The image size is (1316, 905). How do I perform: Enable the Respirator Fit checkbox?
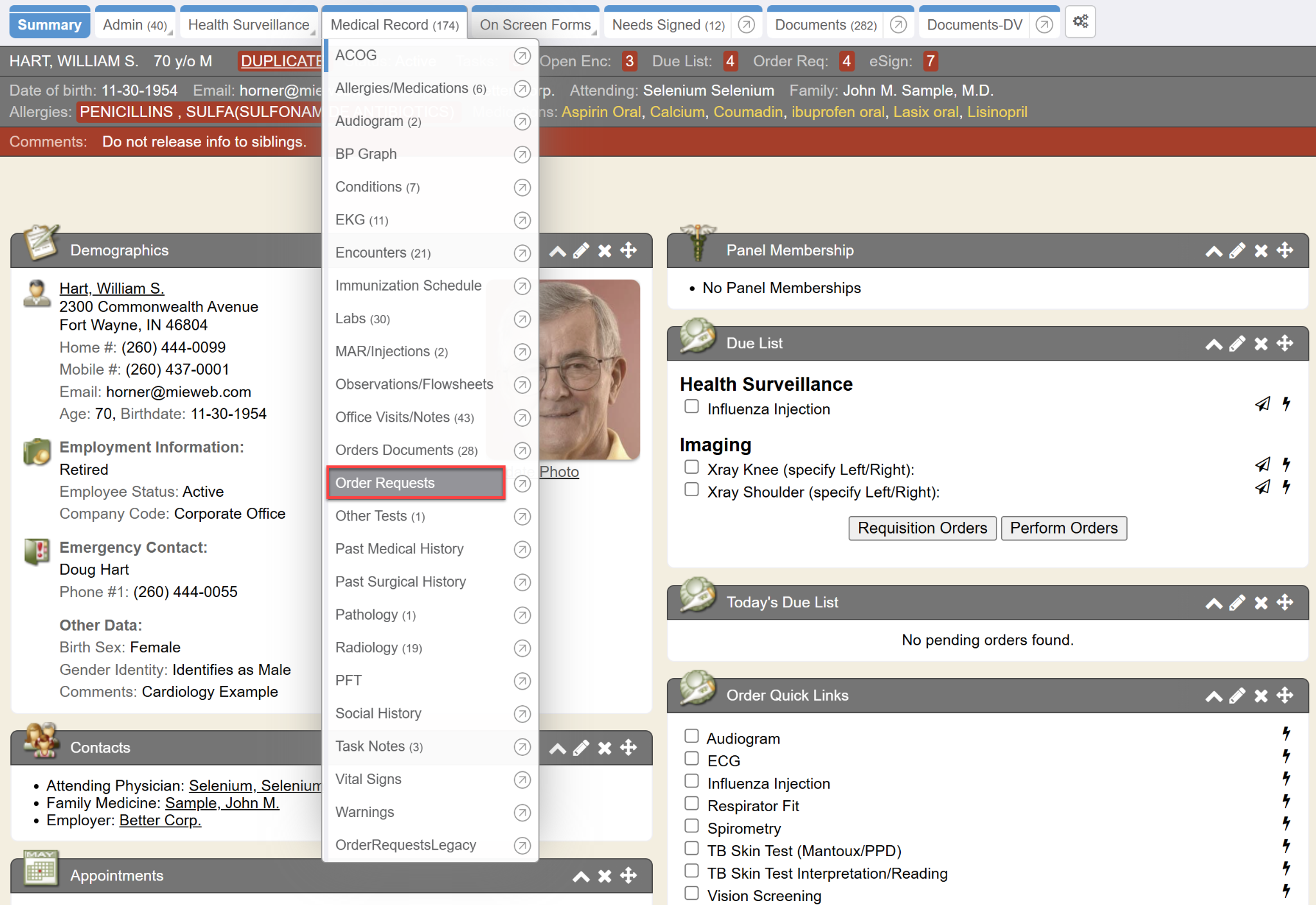tap(691, 803)
